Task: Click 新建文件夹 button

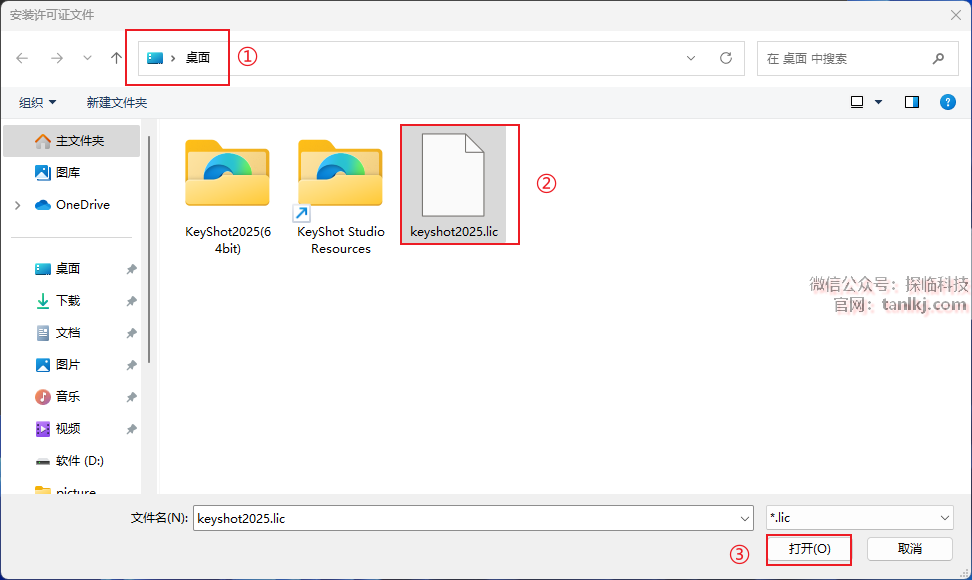Action: coord(117,102)
